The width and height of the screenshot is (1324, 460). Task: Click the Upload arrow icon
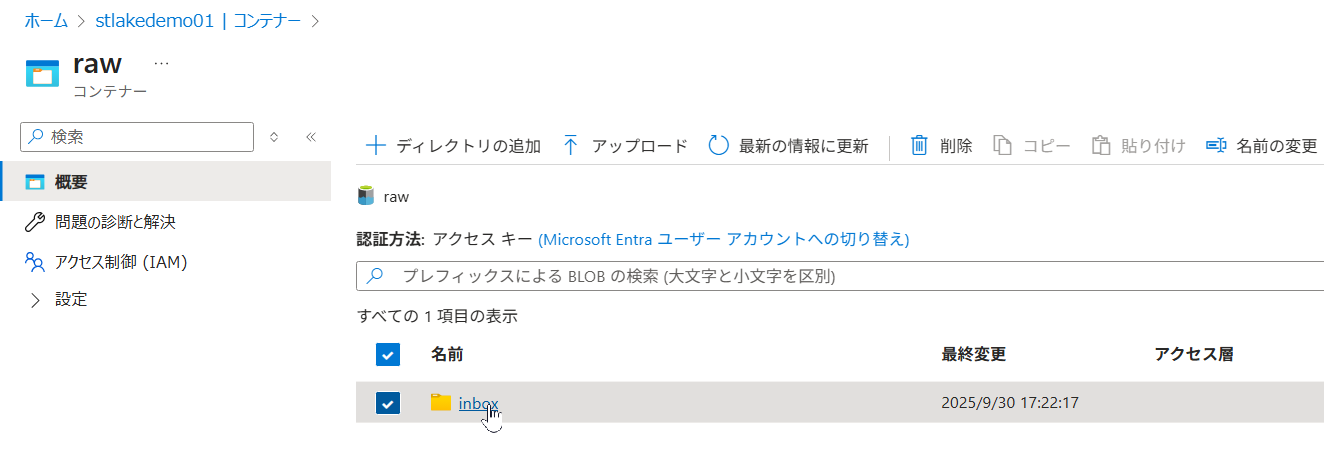571,146
